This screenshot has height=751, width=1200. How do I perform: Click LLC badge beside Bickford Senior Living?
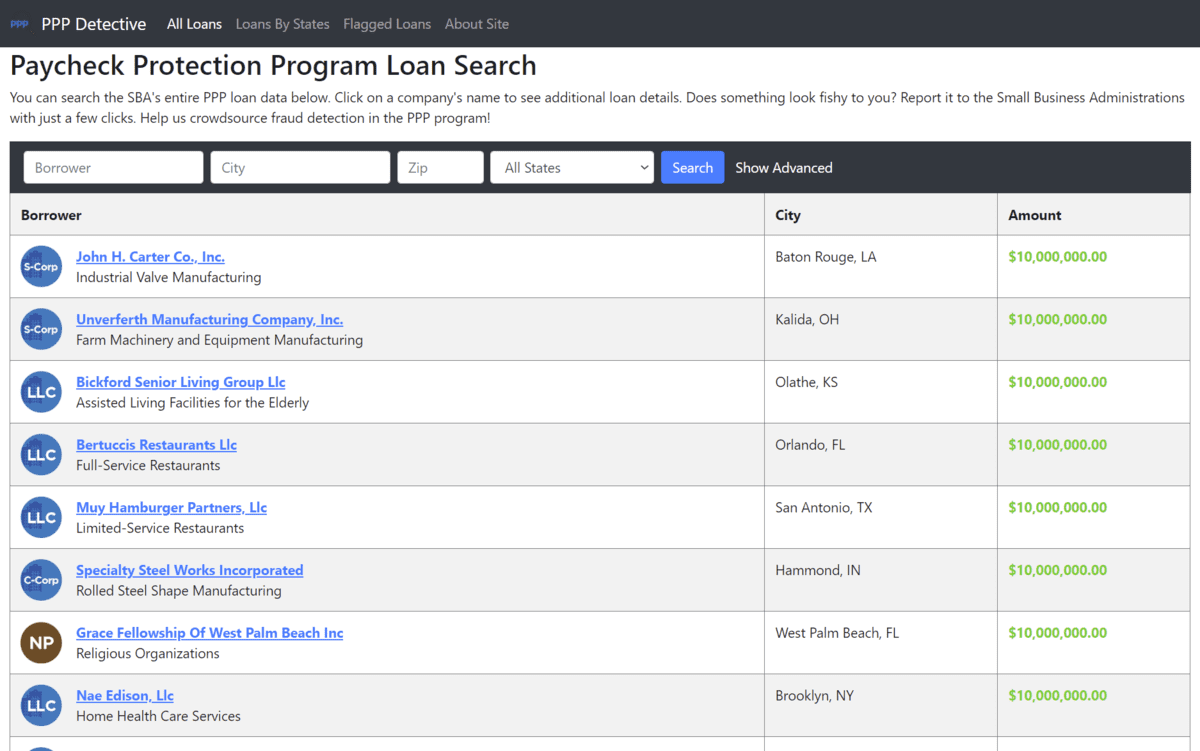coord(41,392)
